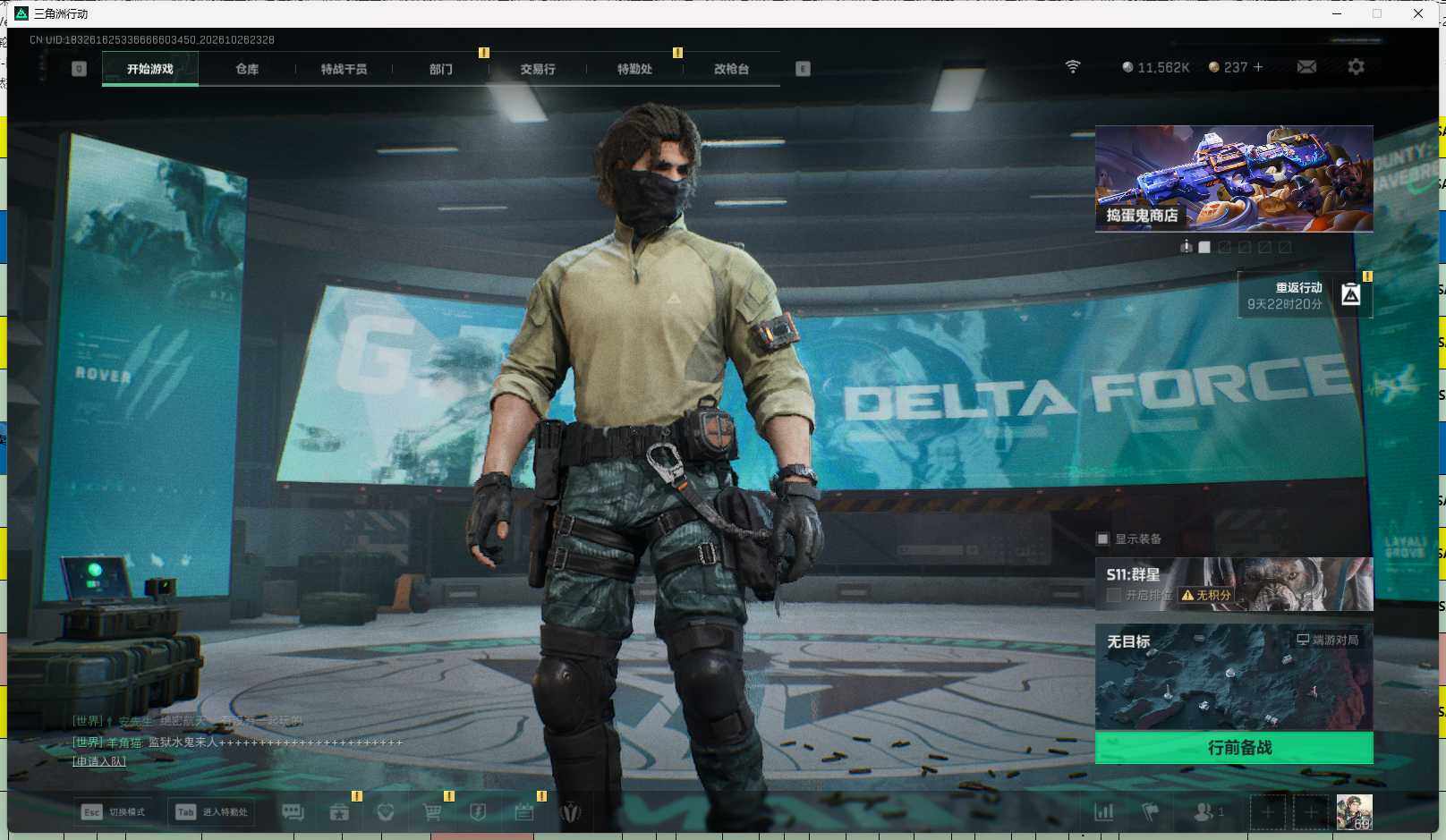
Task: Click the 申请入队 link in chat
Action: point(99,761)
